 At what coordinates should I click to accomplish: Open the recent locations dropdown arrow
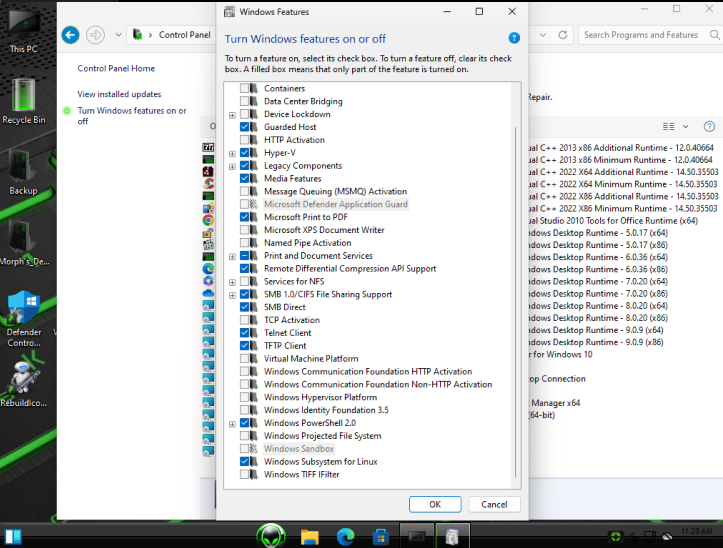pyautogui.click(x=118, y=35)
